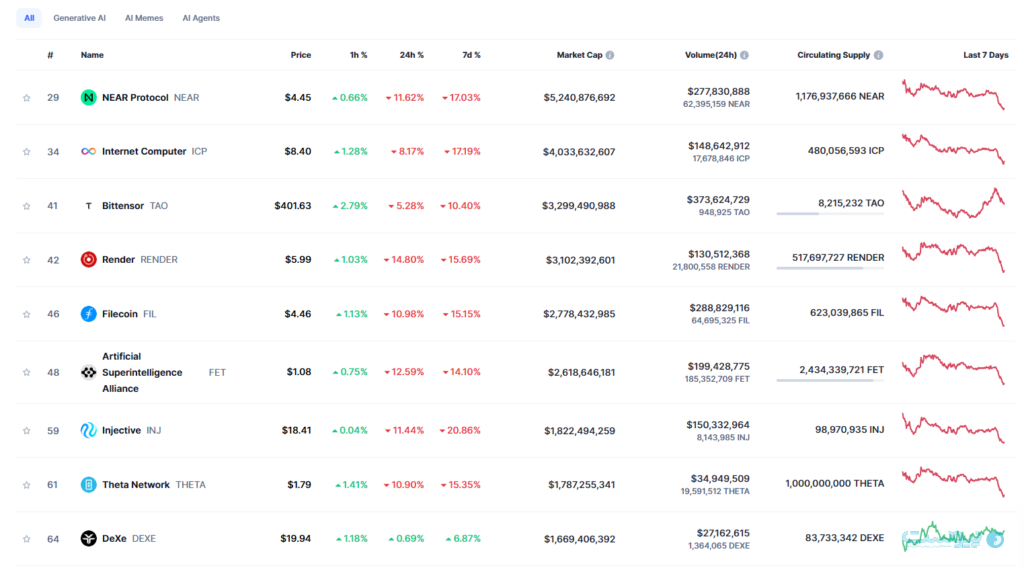
Task: Star Theta Network to watchlist
Action: point(27,484)
